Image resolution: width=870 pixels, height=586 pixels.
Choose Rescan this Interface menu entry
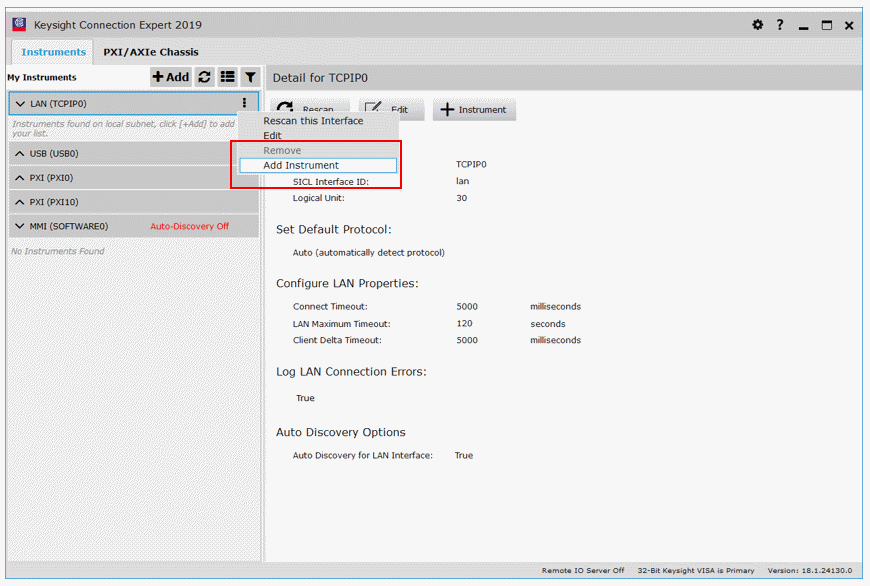(x=313, y=121)
